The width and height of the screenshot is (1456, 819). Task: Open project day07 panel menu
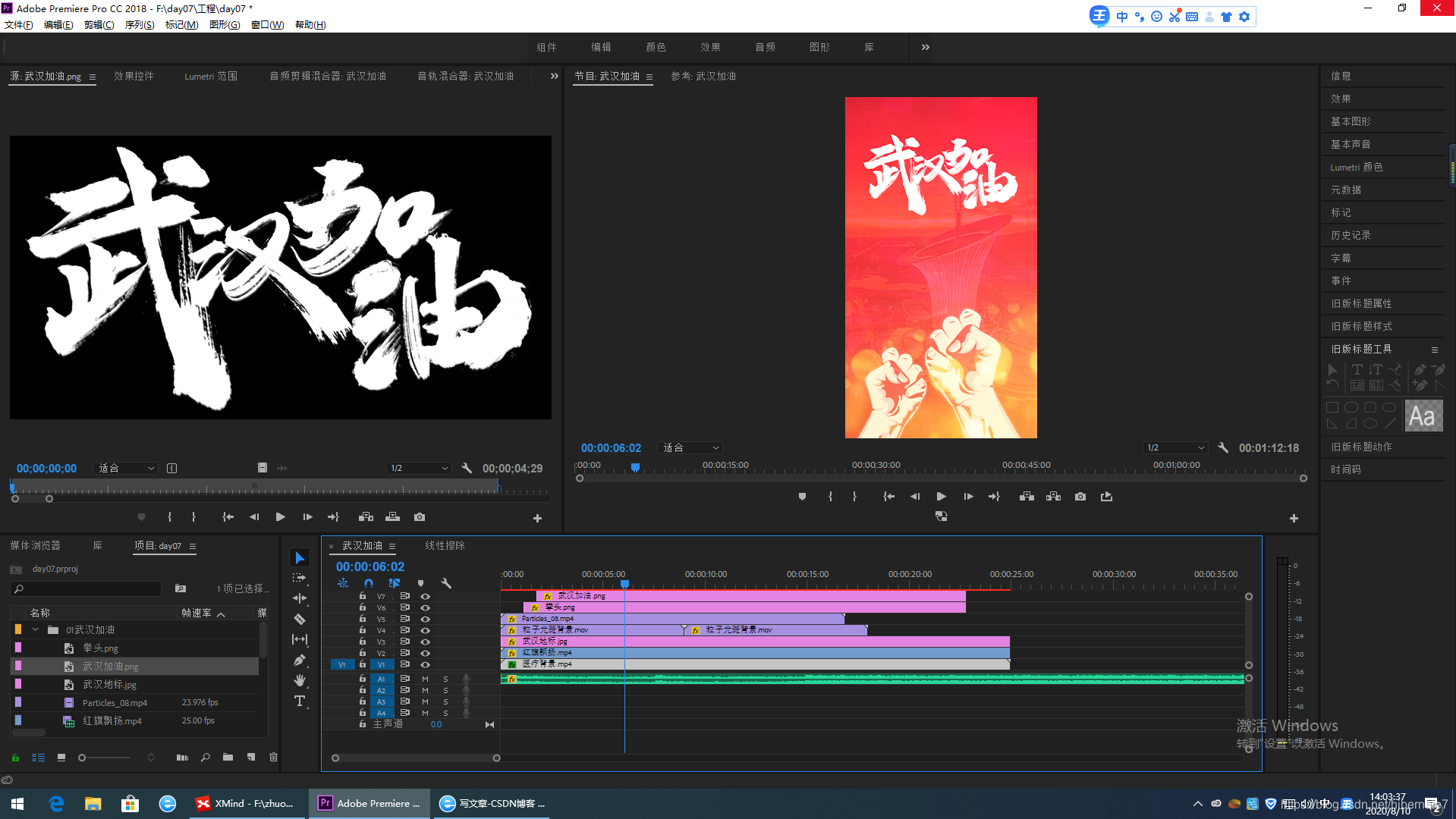[193, 546]
